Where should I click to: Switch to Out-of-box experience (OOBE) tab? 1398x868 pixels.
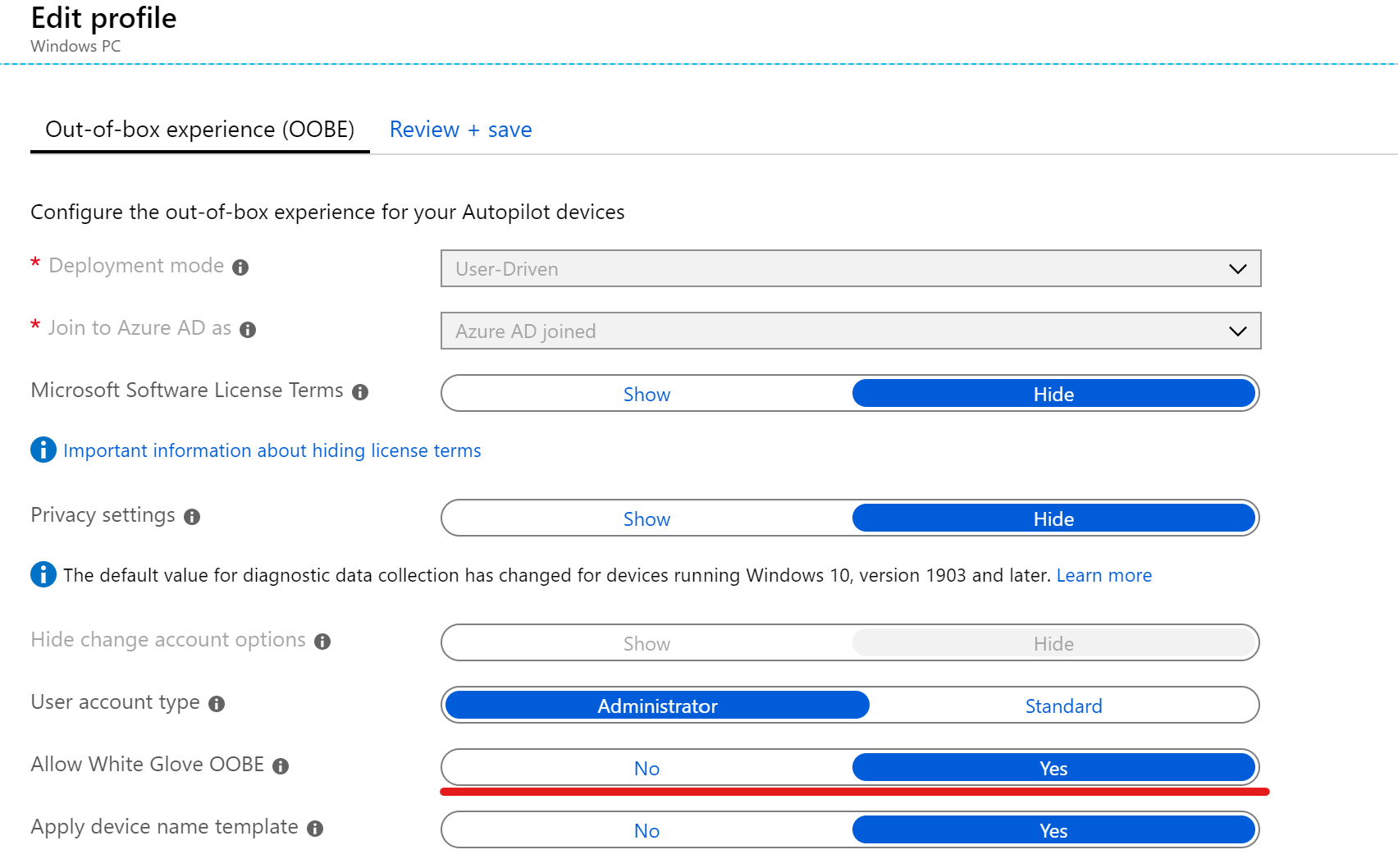(x=200, y=130)
